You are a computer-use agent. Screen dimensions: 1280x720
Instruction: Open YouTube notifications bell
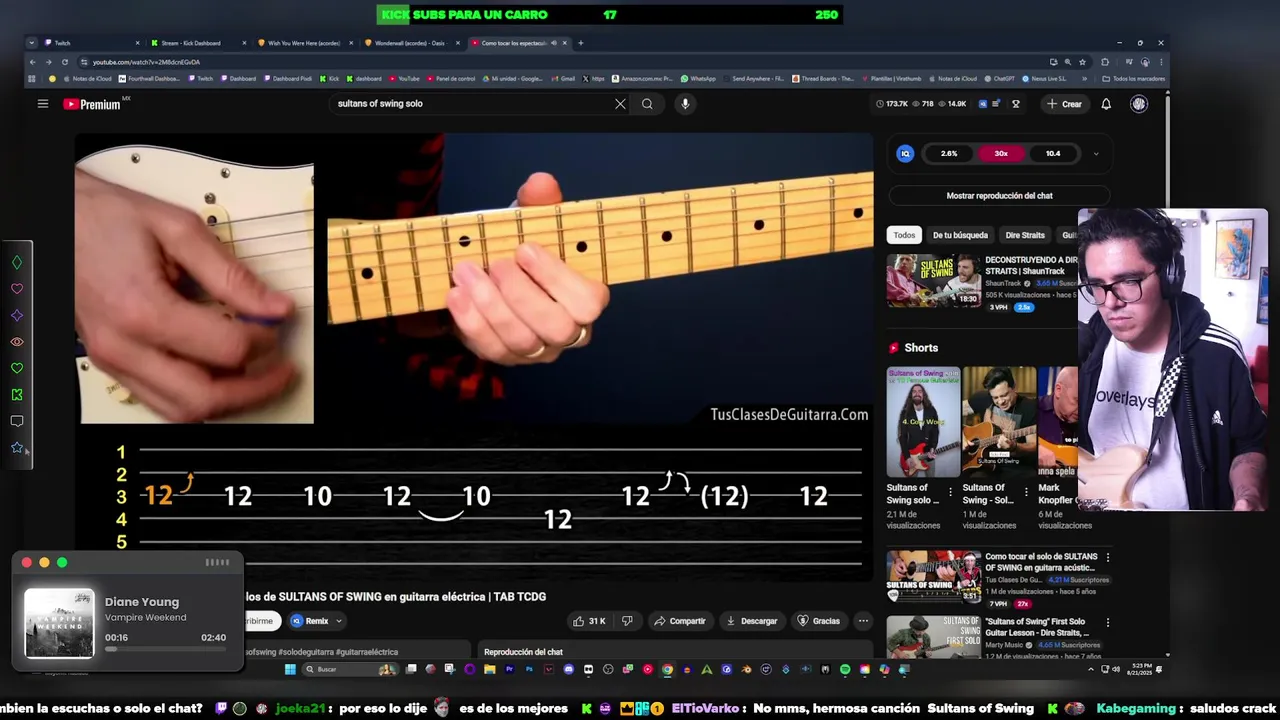coord(1106,104)
